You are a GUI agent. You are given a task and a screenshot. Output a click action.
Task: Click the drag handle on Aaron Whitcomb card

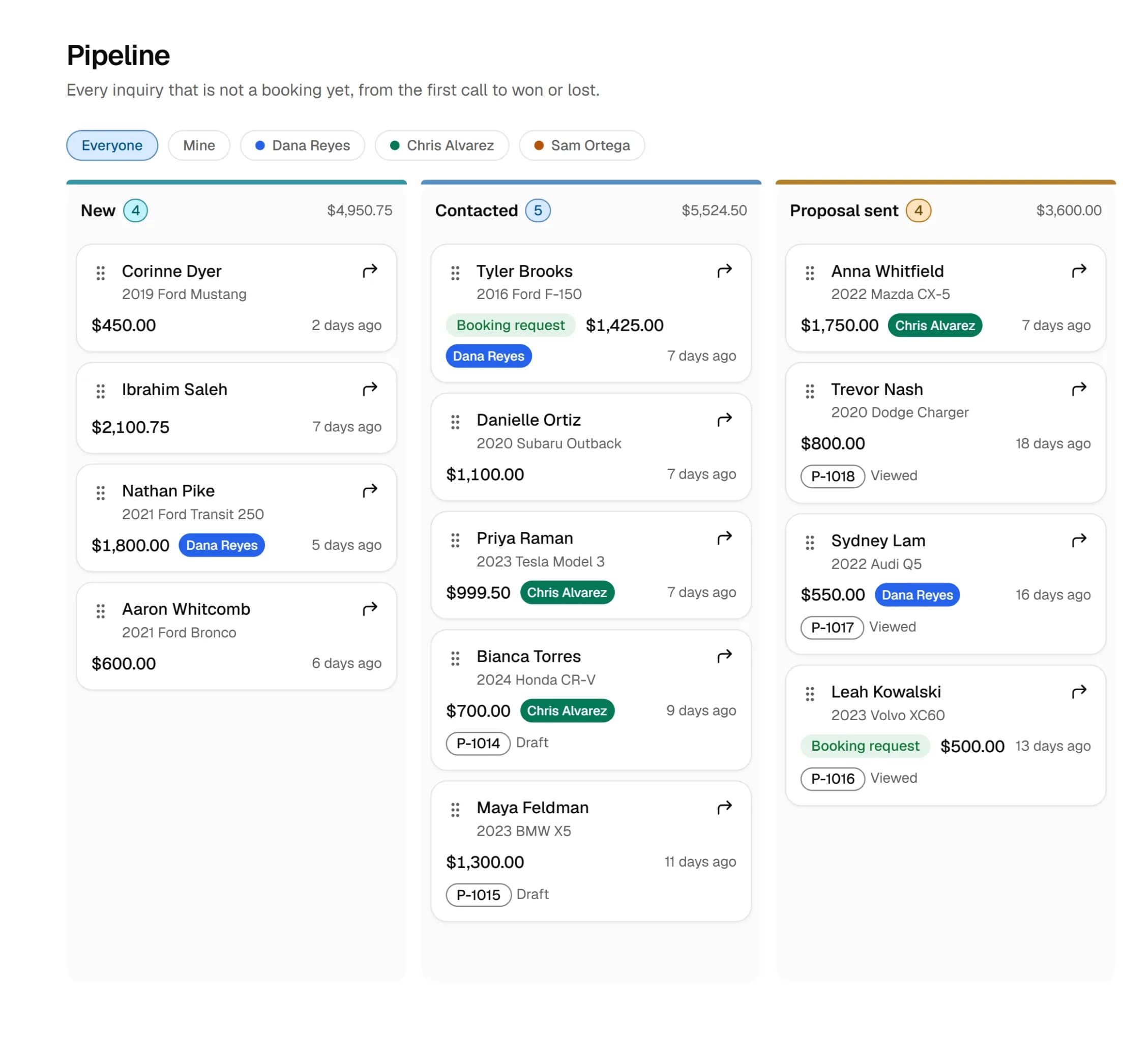coord(101,612)
